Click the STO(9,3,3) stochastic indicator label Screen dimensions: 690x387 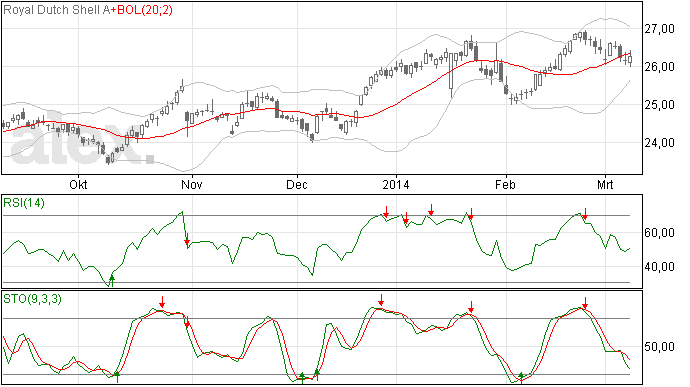click(33, 299)
